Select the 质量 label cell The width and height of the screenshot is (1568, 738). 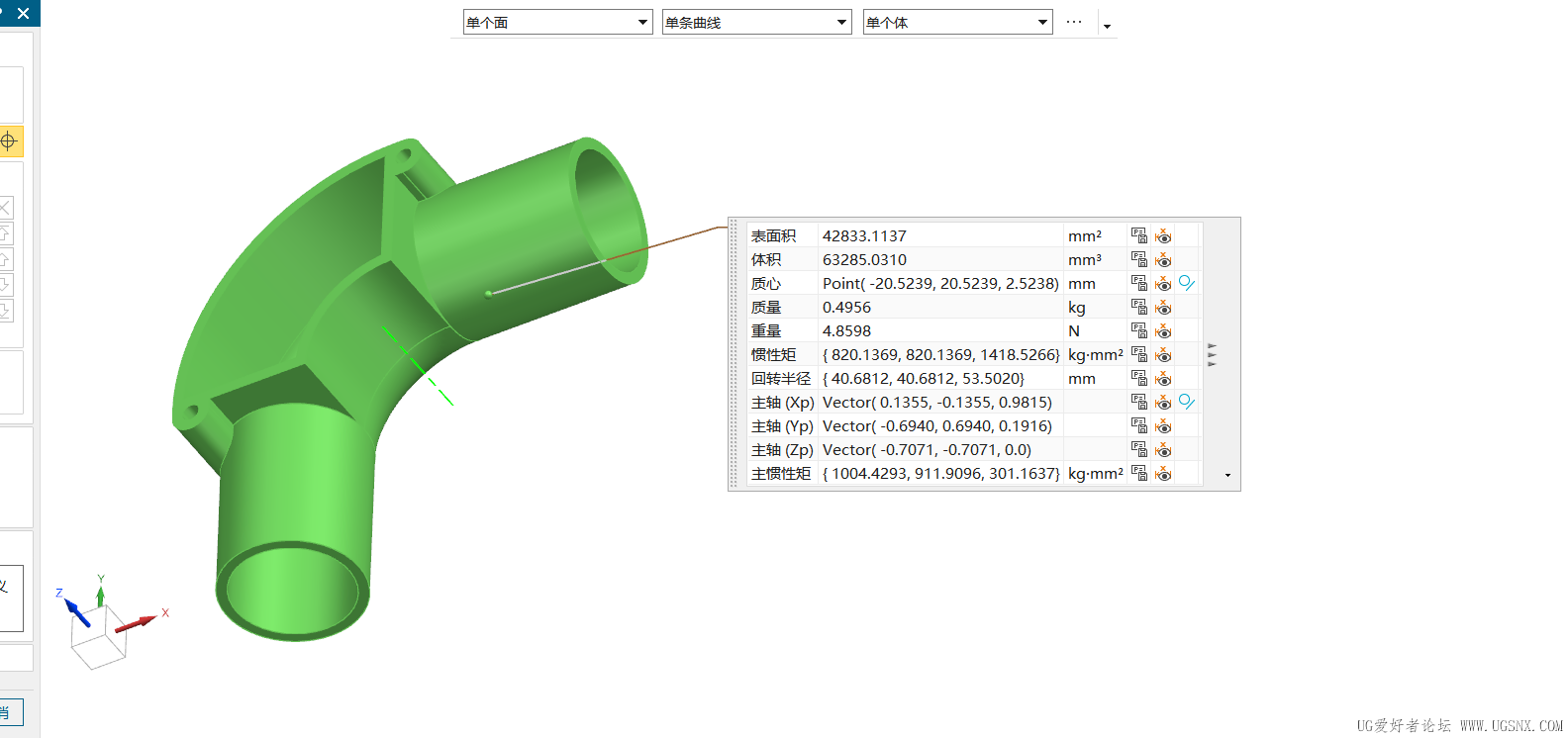(766, 307)
